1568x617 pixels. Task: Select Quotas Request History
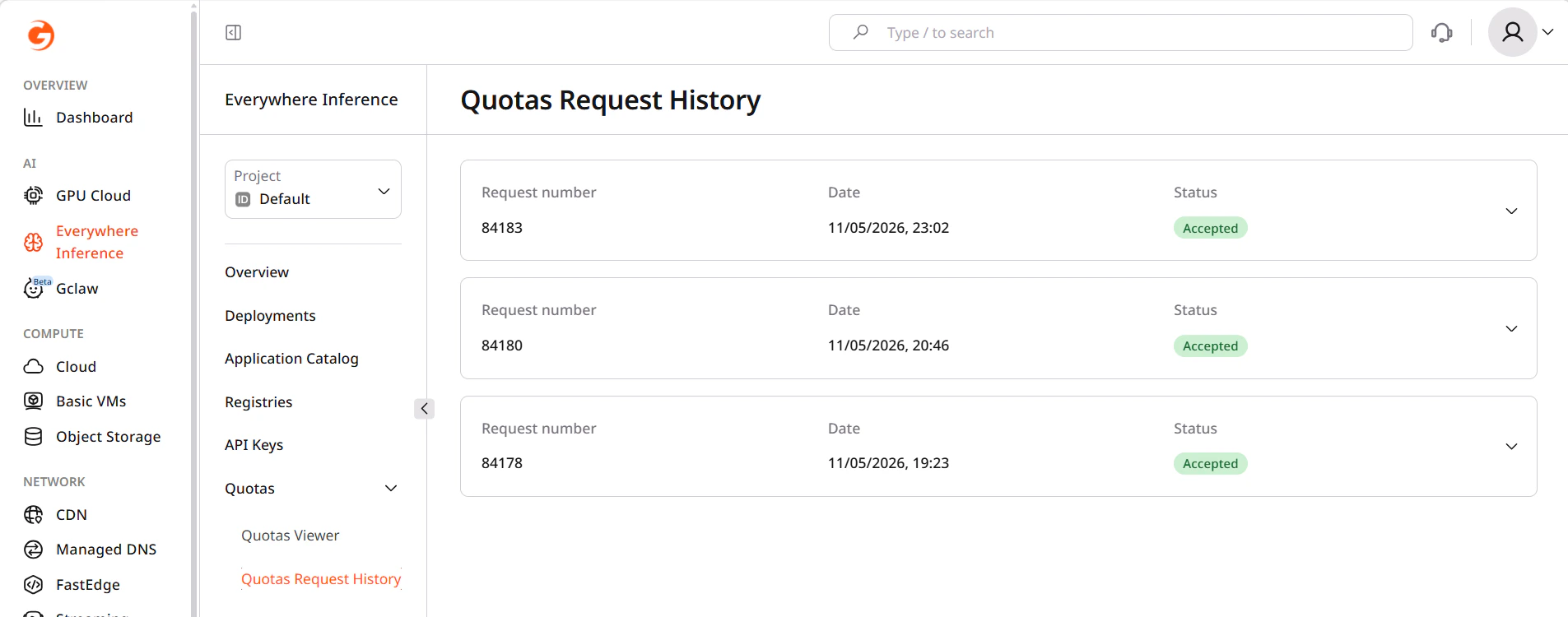(321, 579)
